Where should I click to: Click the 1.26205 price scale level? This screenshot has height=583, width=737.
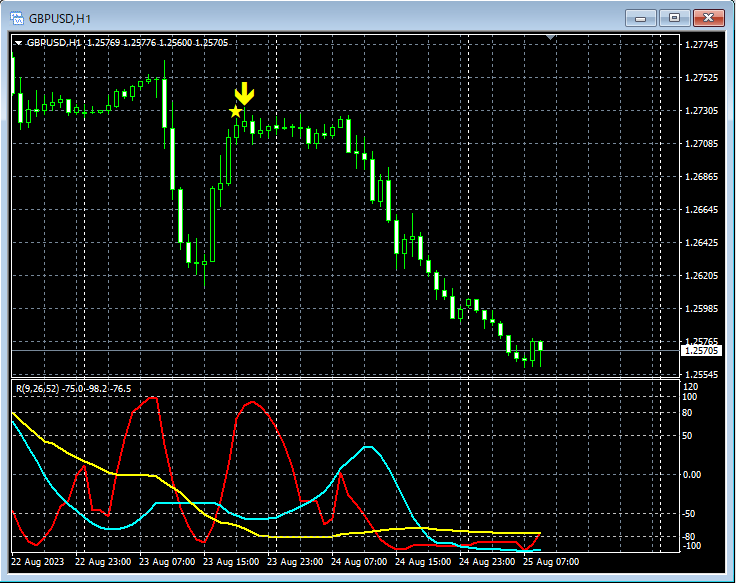point(699,276)
